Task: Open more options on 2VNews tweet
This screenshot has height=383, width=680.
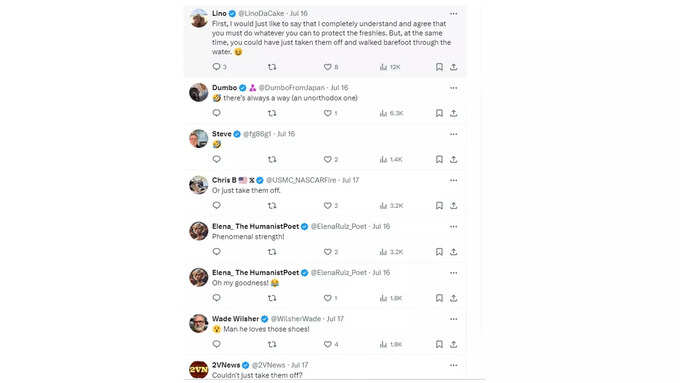Action: click(x=453, y=365)
